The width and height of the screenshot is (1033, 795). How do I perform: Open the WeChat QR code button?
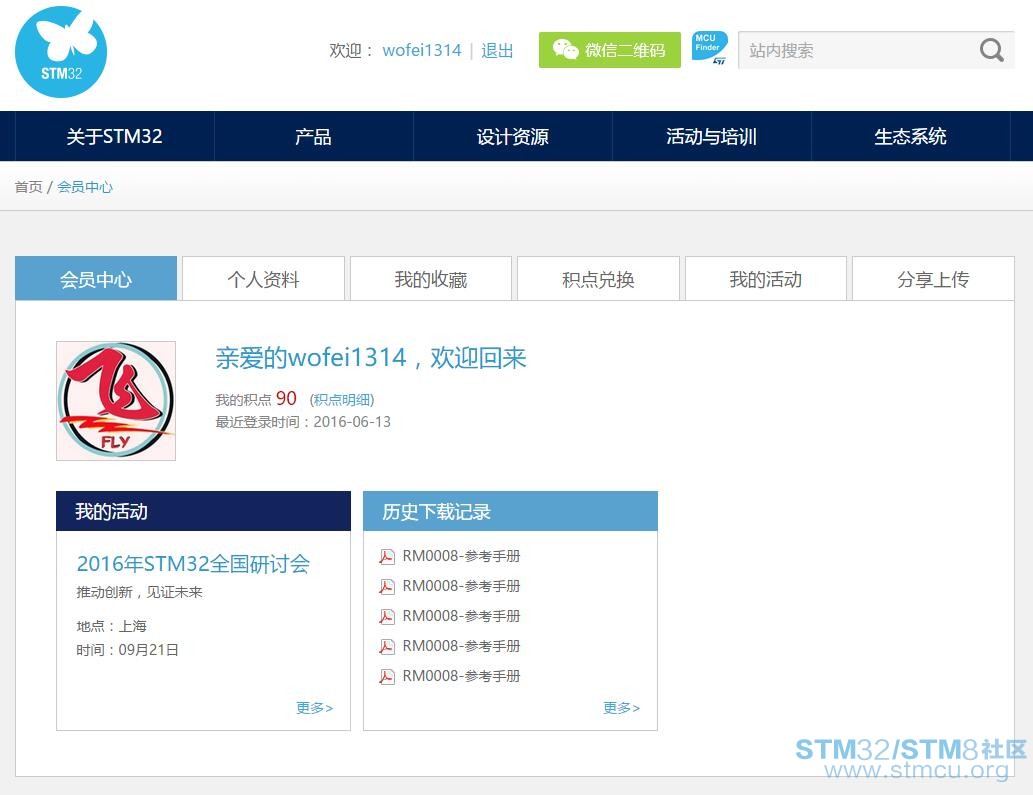pos(609,50)
